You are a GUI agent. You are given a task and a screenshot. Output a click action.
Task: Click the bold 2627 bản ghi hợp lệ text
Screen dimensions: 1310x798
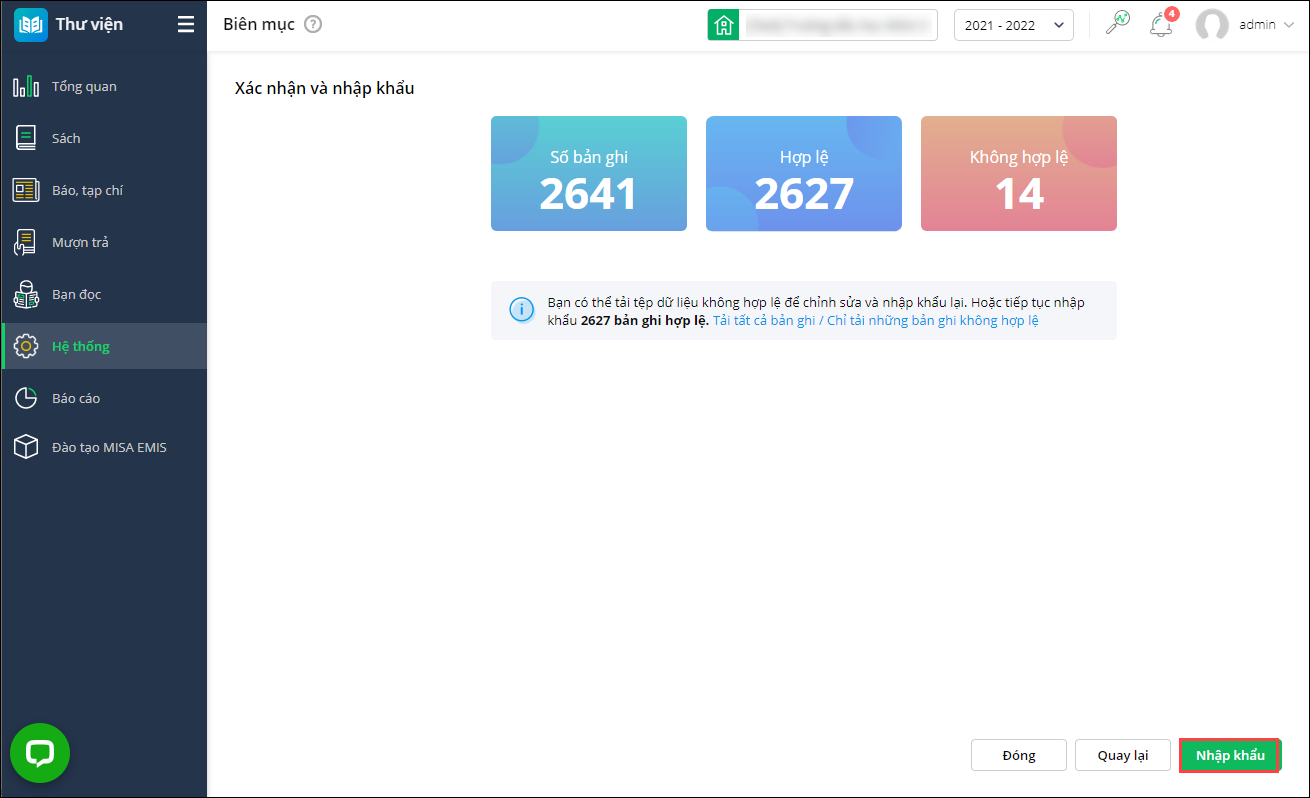[645, 321]
